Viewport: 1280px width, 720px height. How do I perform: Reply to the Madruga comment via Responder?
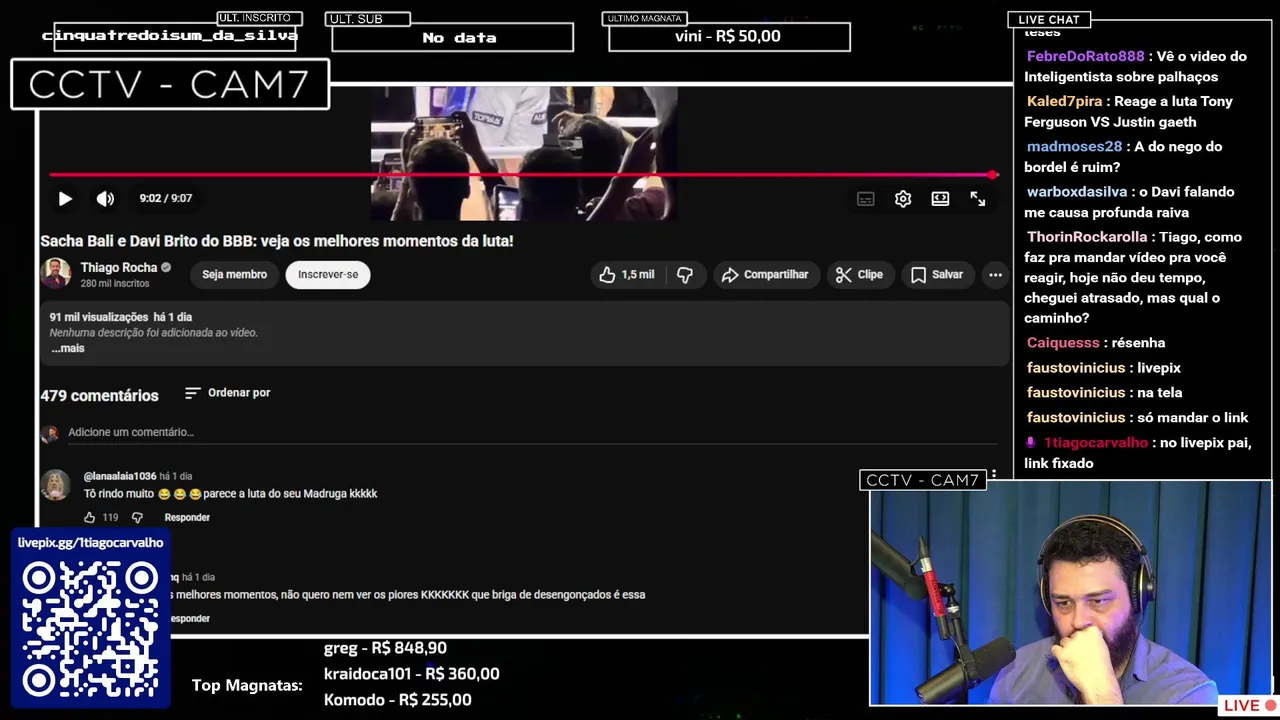(x=187, y=518)
